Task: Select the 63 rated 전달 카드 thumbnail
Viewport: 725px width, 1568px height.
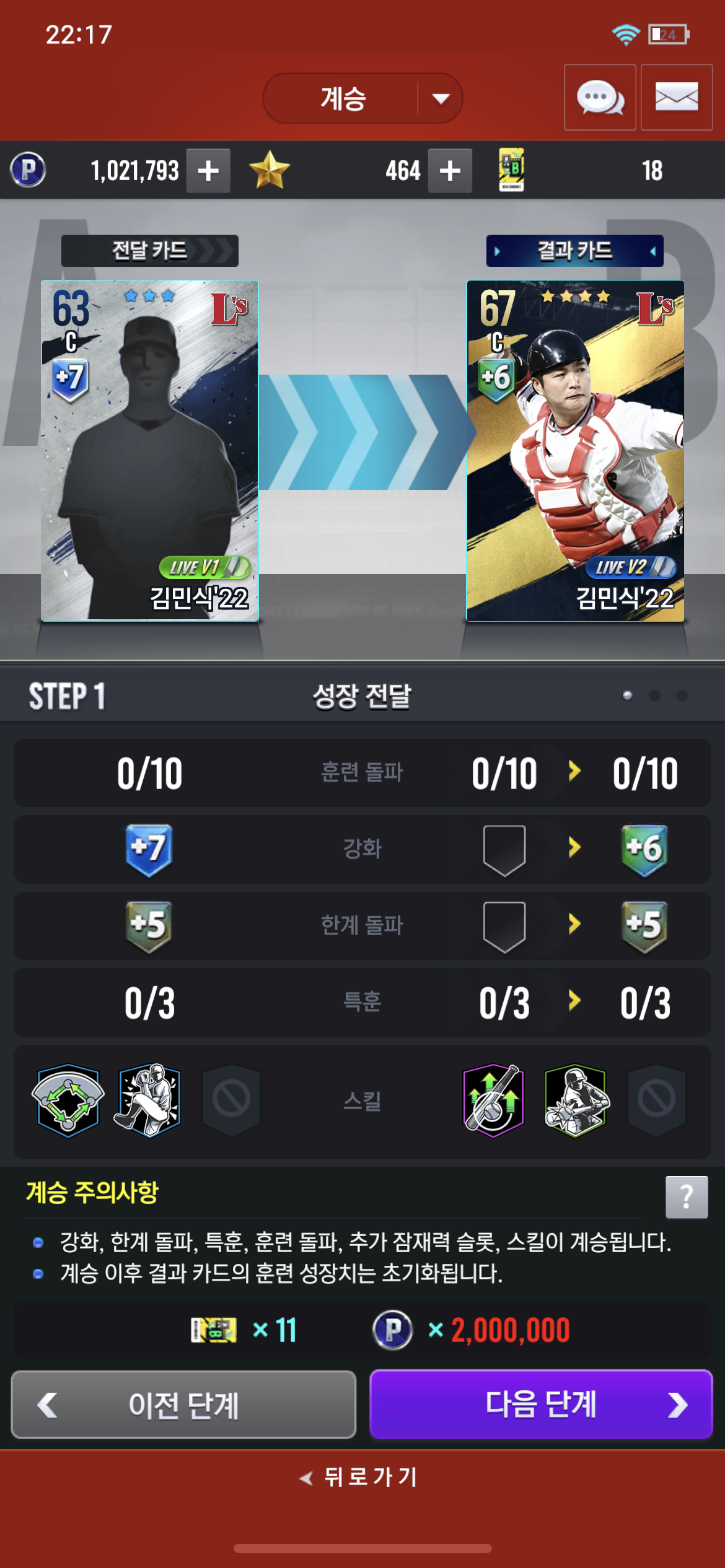Action: click(x=149, y=451)
